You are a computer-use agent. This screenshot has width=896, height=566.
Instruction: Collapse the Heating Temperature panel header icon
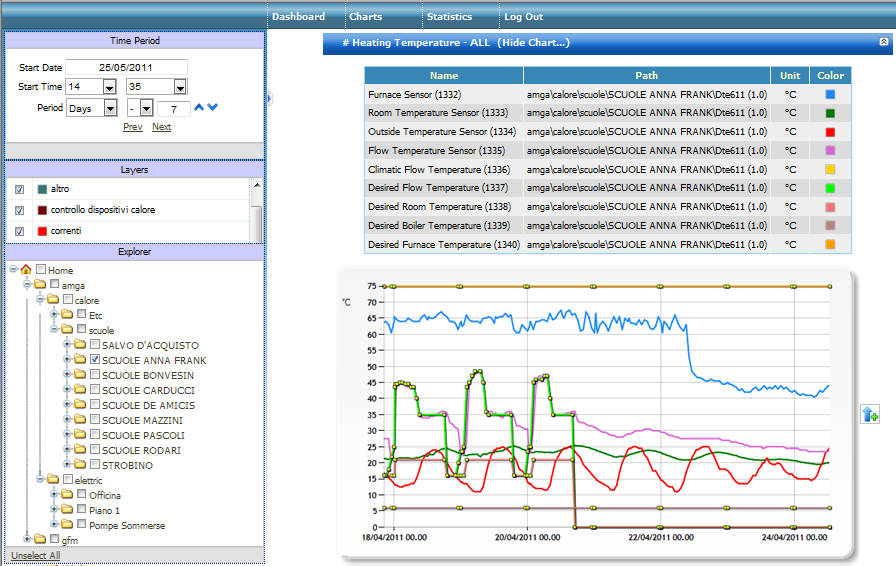point(883,43)
